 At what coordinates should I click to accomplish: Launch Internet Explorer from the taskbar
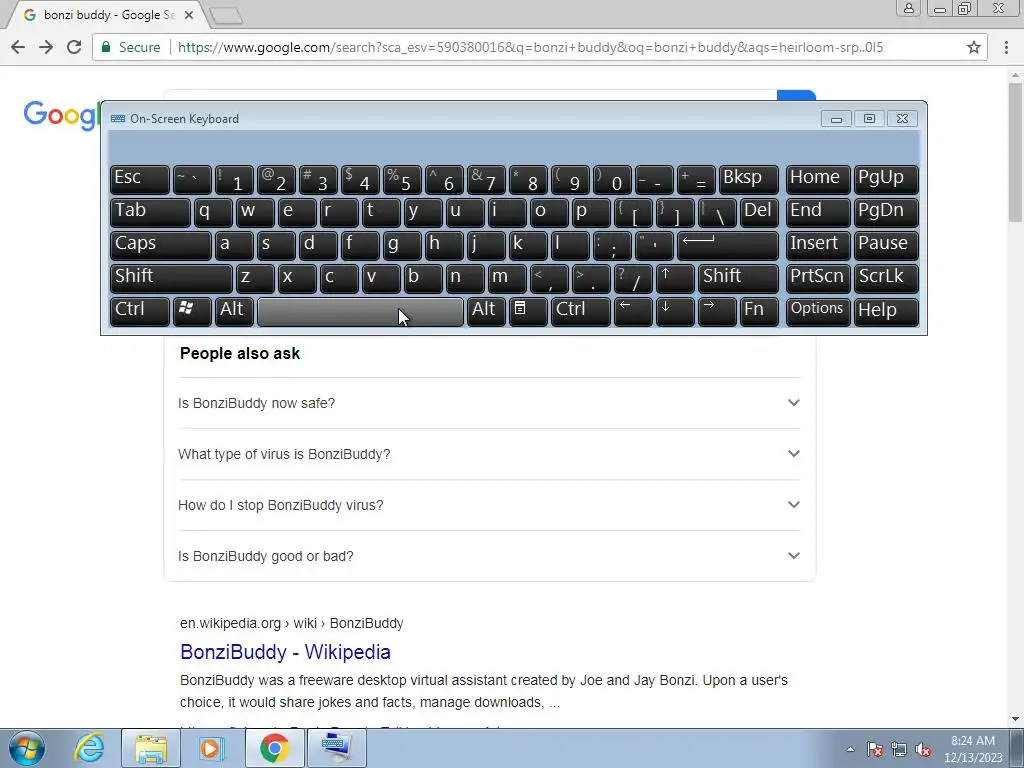click(x=89, y=748)
